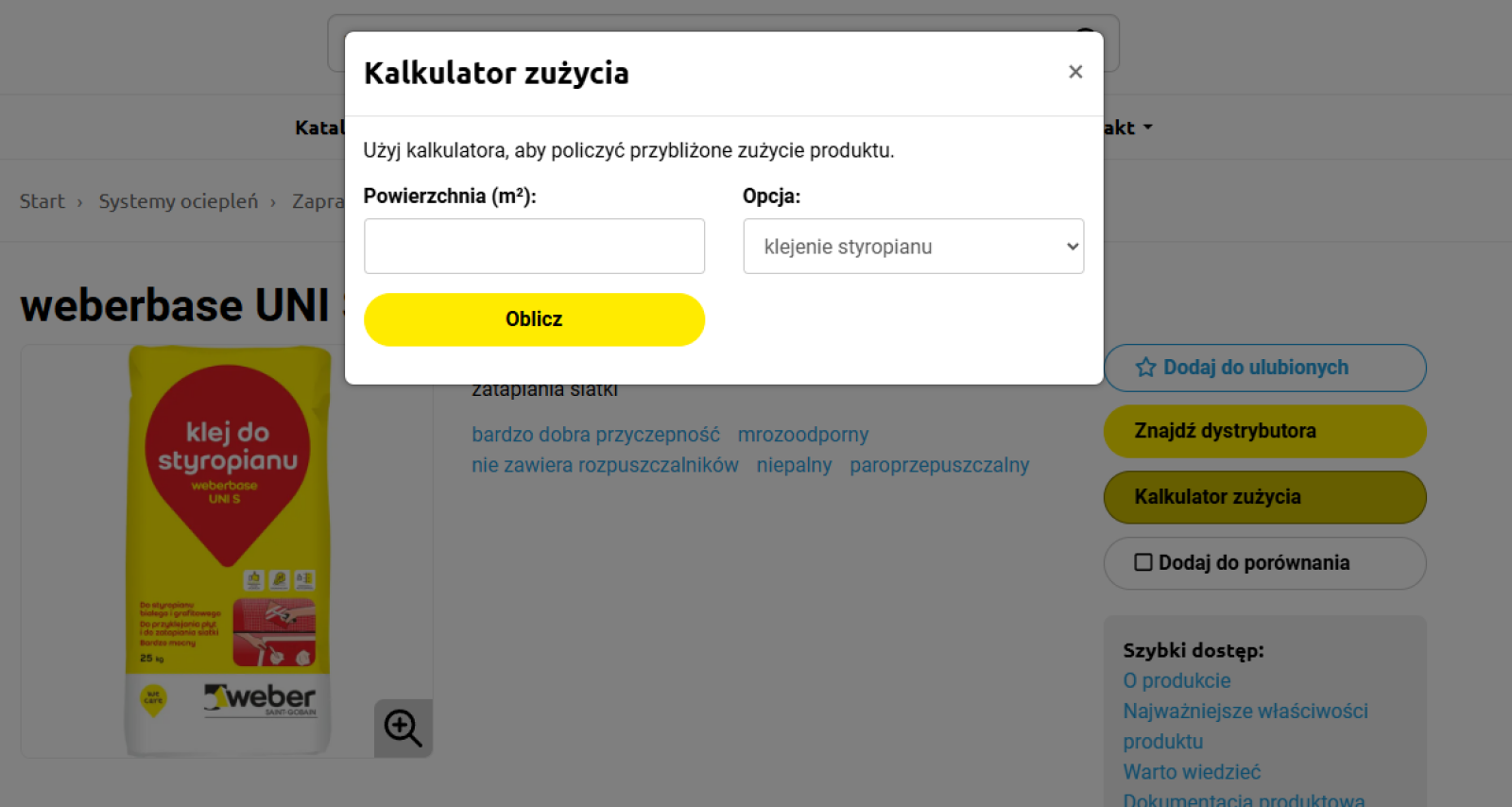Click the magnifier zoom icon on product image
This screenshot has width=1512, height=807.
(404, 729)
